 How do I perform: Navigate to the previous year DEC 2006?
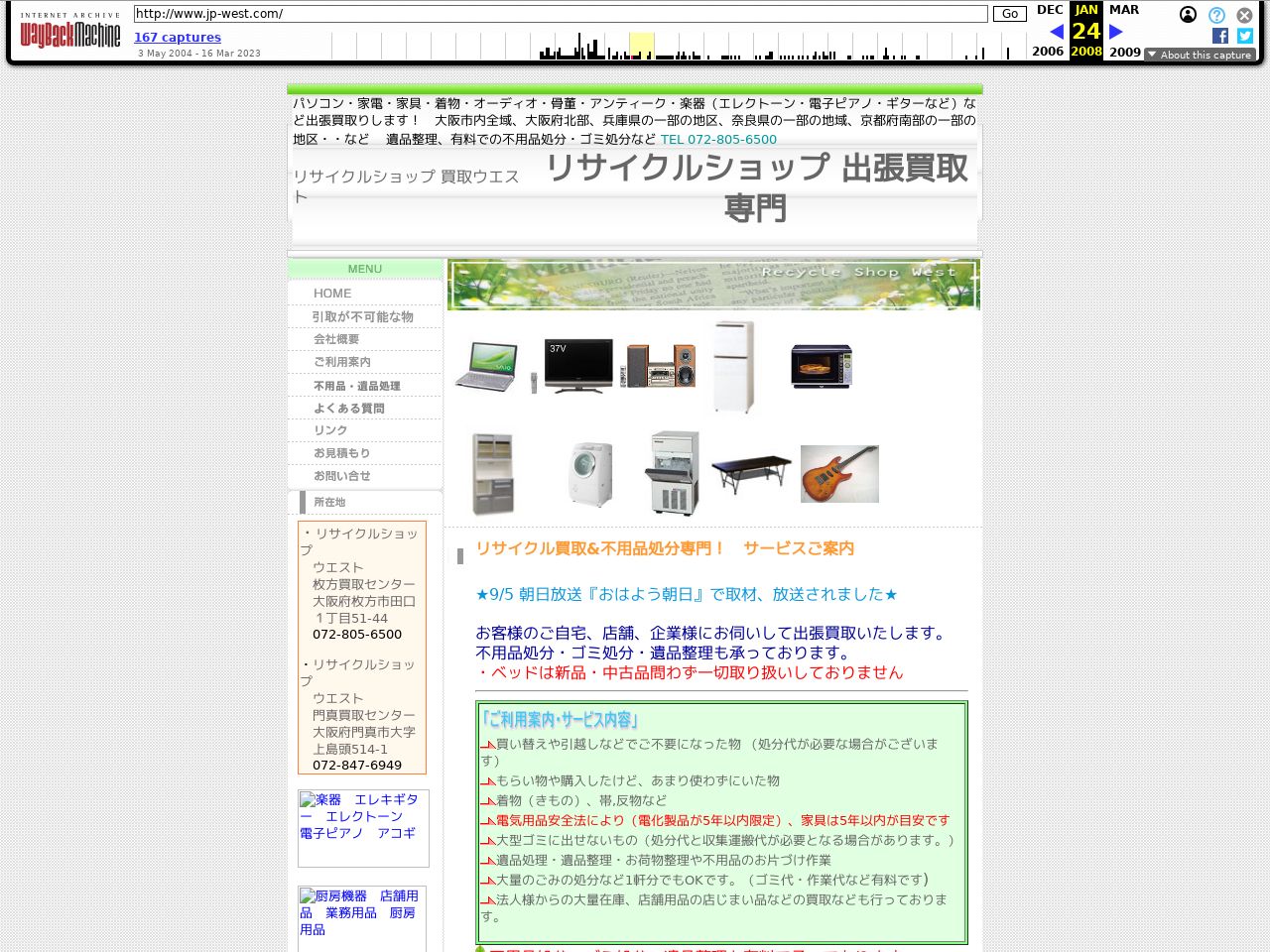tap(1056, 31)
